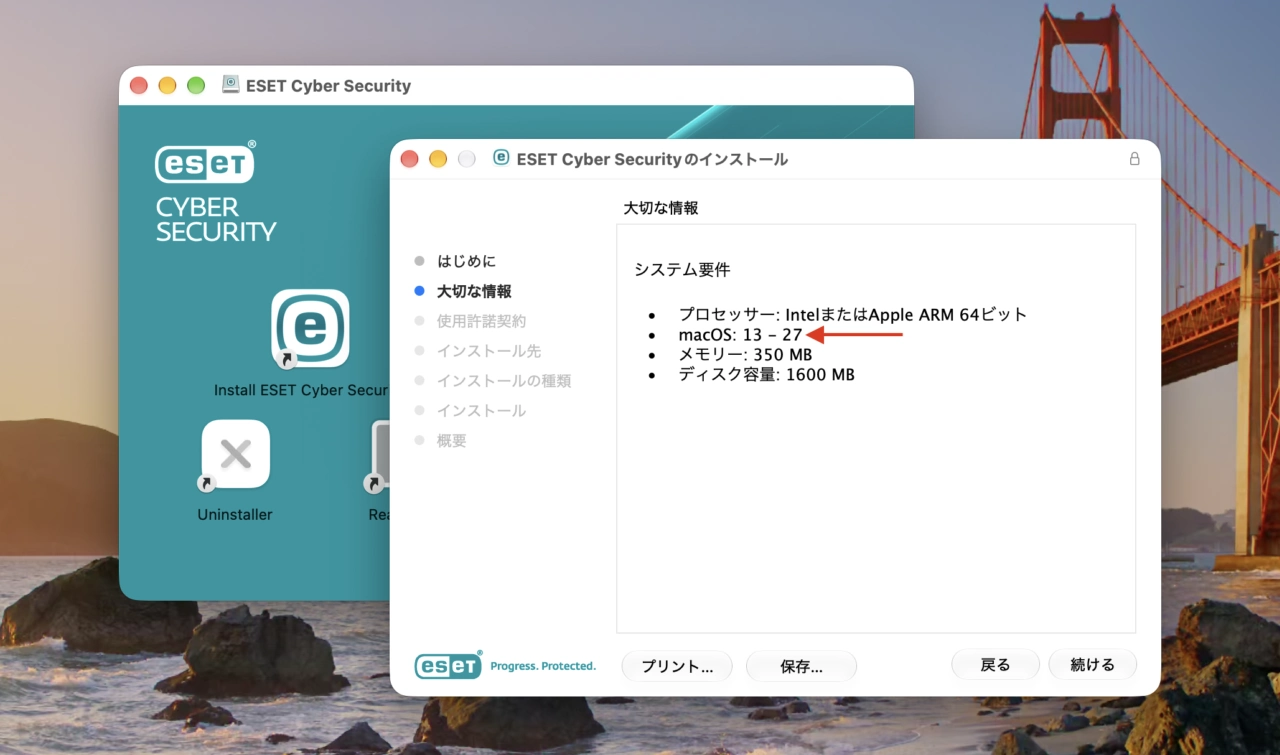Click ESET icon in installer title bar
The height and width of the screenshot is (755, 1280).
point(501,158)
